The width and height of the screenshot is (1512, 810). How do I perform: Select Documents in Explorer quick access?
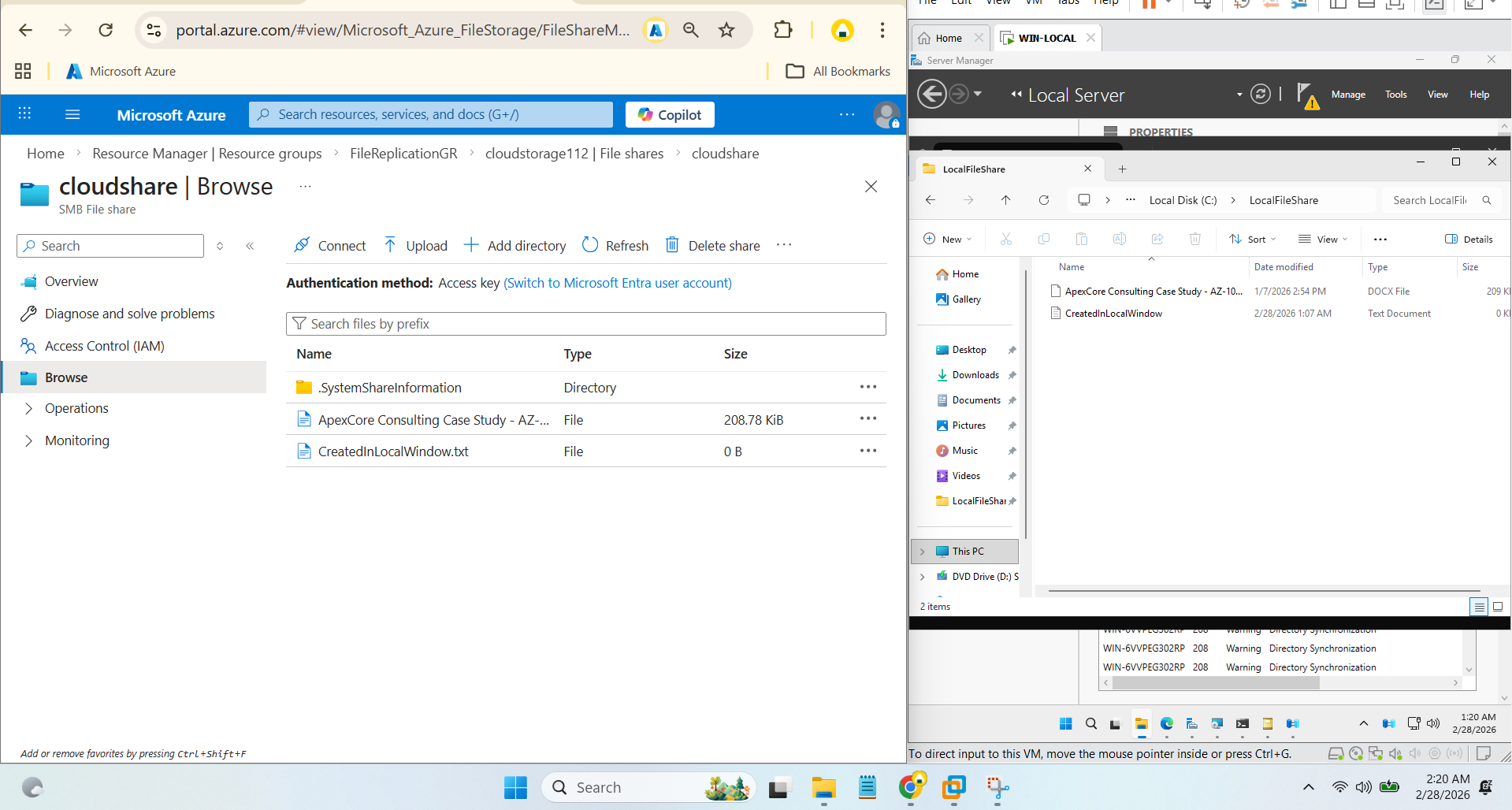click(x=975, y=400)
